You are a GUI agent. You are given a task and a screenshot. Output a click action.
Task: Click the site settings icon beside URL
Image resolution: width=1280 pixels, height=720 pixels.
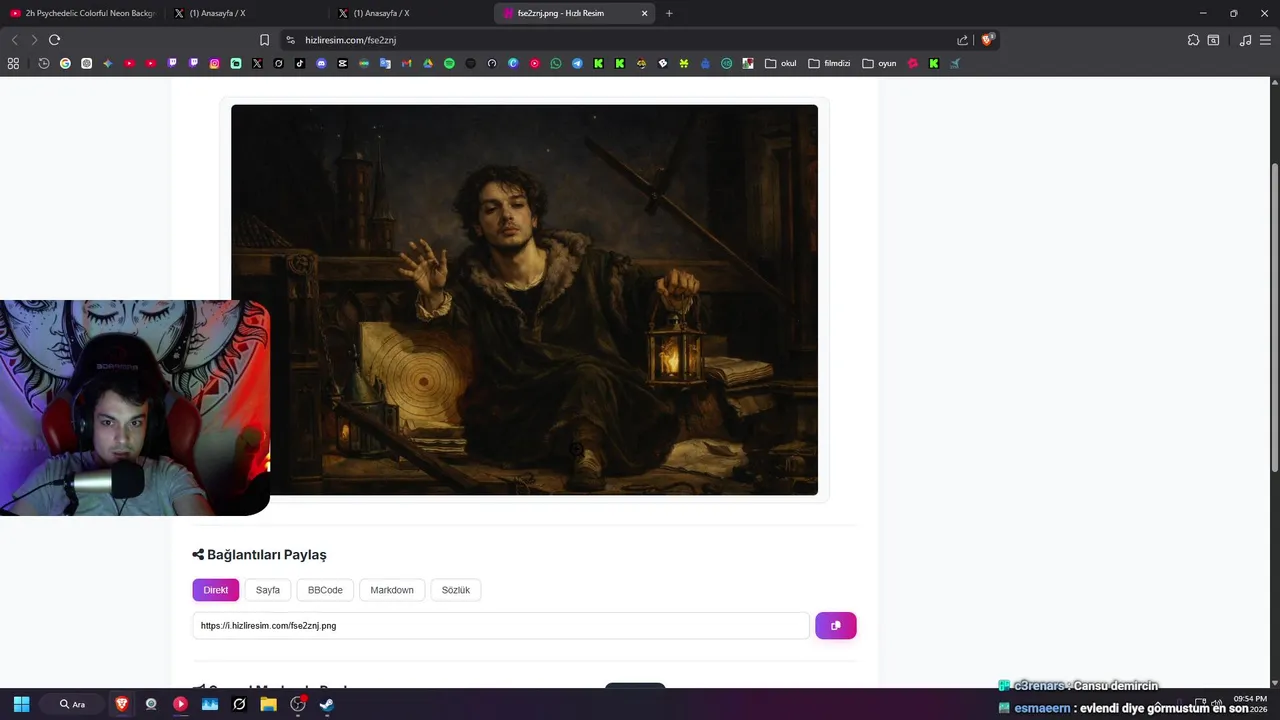pyautogui.click(x=290, y=40)
